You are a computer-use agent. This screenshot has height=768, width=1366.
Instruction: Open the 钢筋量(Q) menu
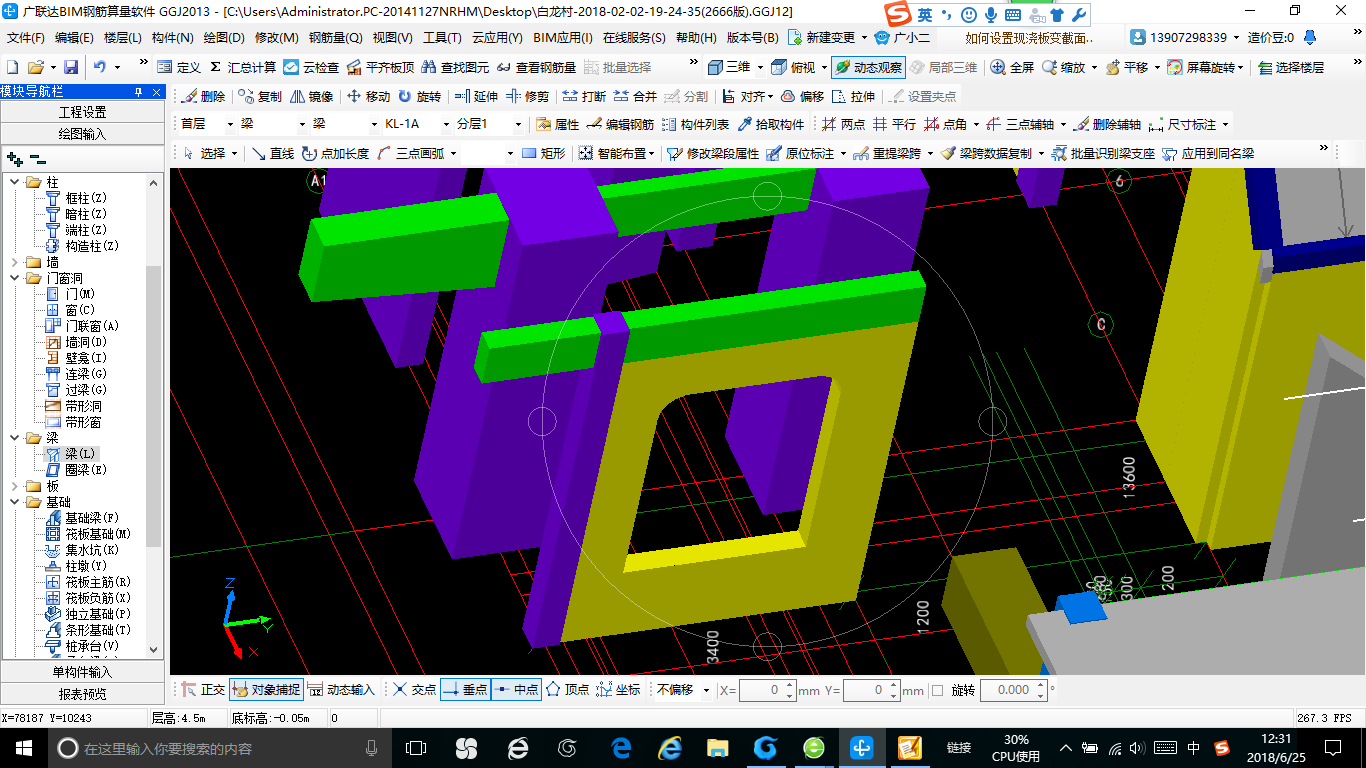coord(335,38)
